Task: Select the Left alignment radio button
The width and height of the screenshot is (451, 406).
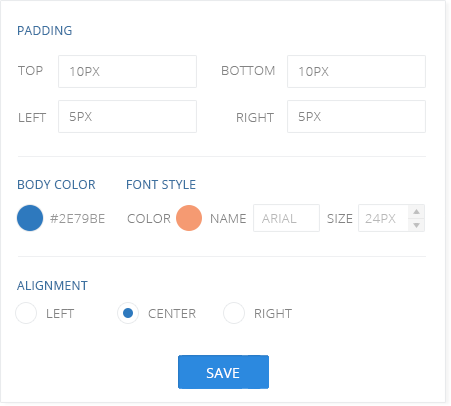Action: point(26,313)
